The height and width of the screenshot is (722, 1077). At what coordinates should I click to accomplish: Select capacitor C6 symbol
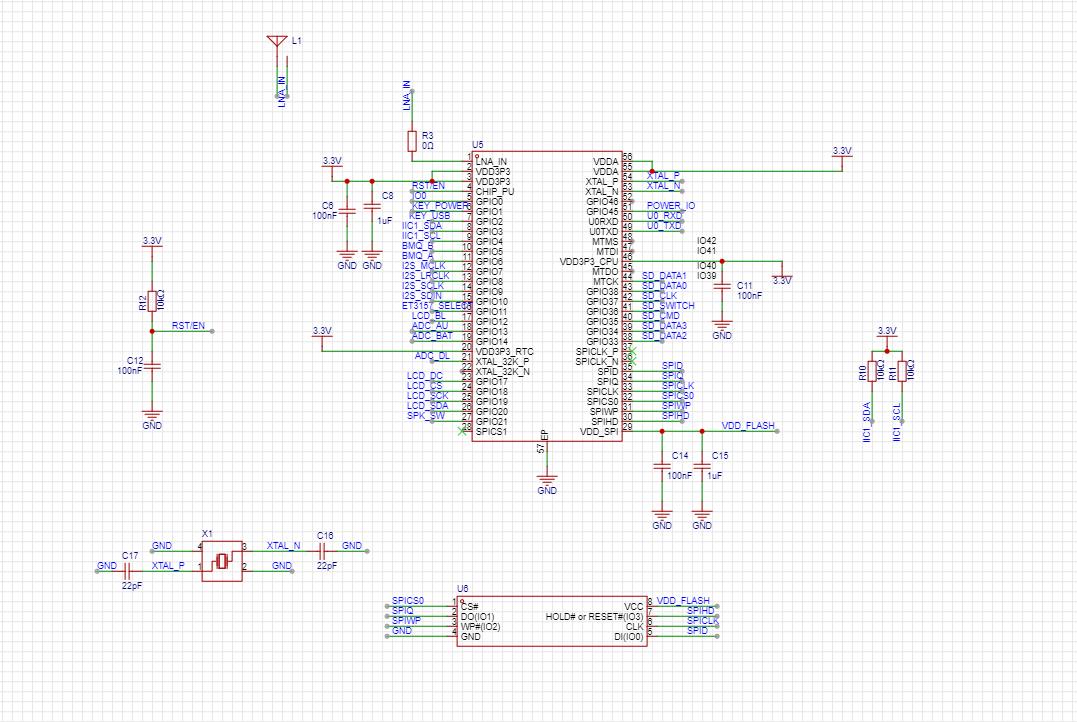[347, 212]
